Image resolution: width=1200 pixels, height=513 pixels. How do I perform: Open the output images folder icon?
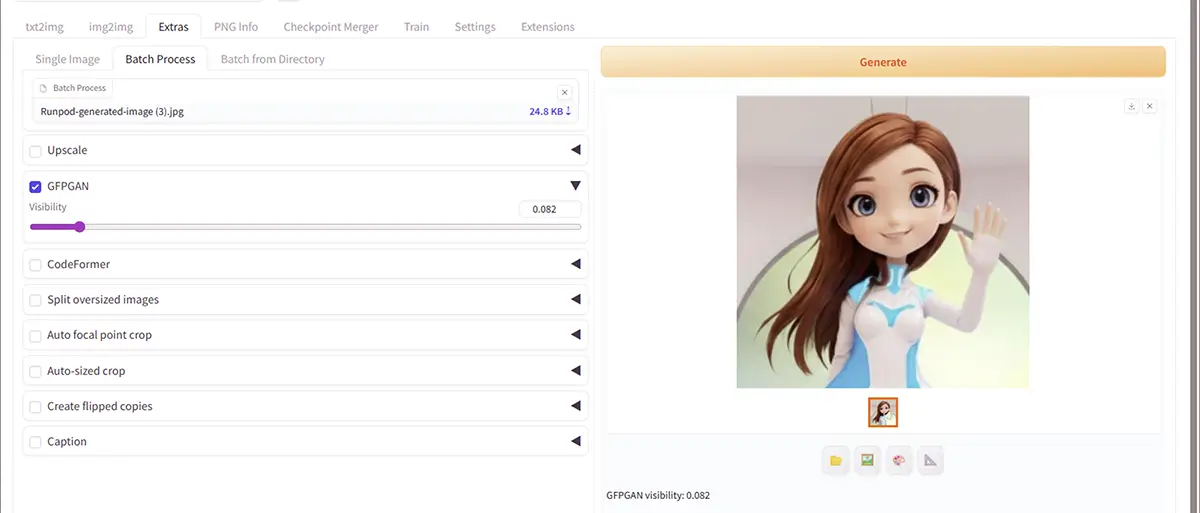tap(836, 460)
